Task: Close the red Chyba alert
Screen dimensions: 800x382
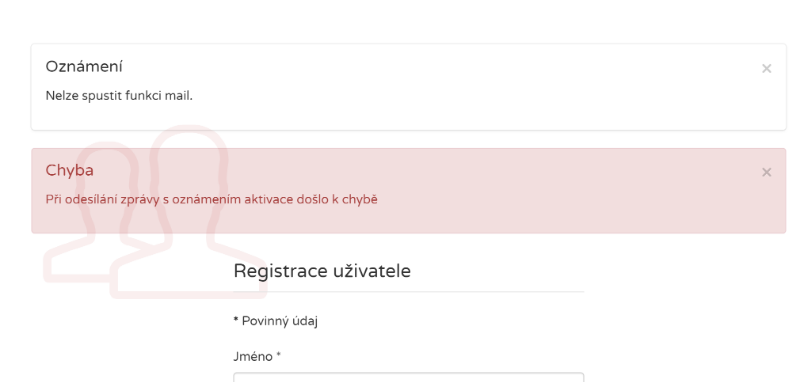Action: [x=766, y=172]
